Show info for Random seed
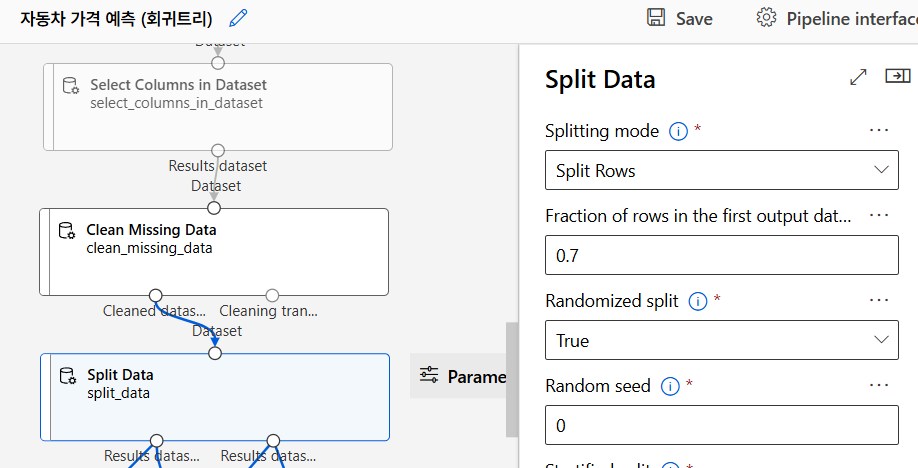Viewport: 918px width, 468px height. tap(670, 386)
